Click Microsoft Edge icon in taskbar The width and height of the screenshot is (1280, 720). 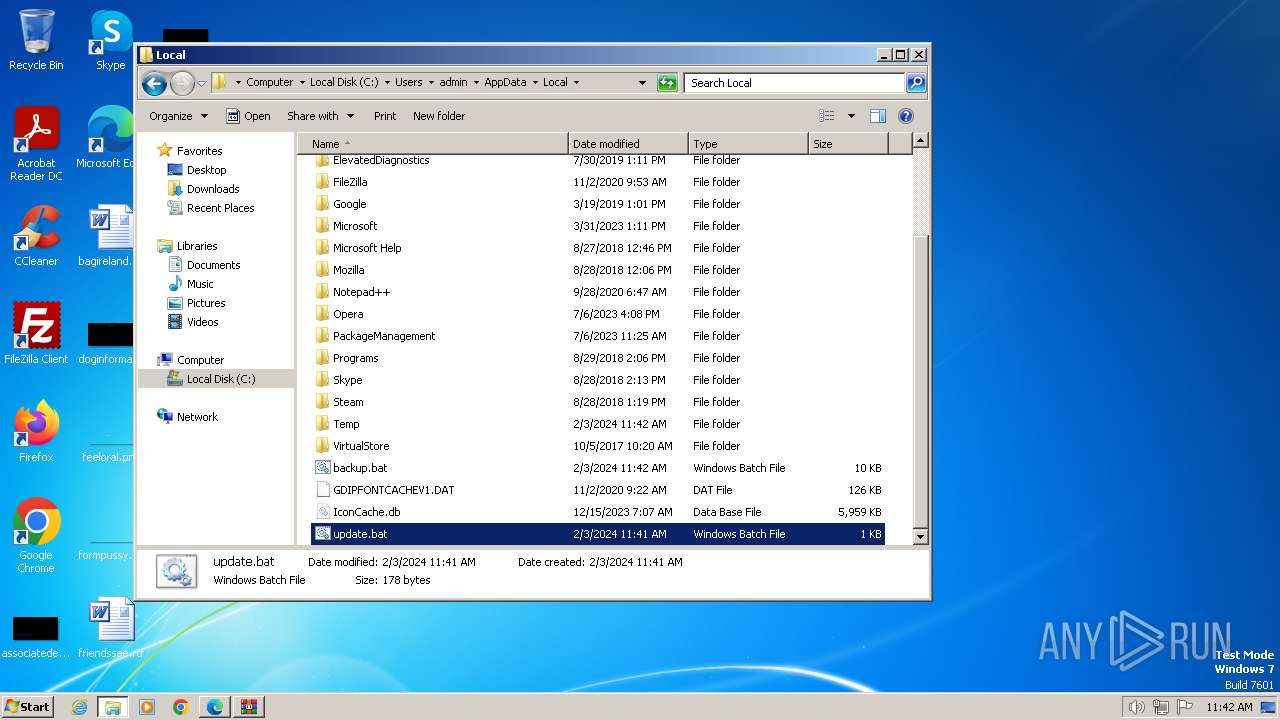click(x=215, y=707)
